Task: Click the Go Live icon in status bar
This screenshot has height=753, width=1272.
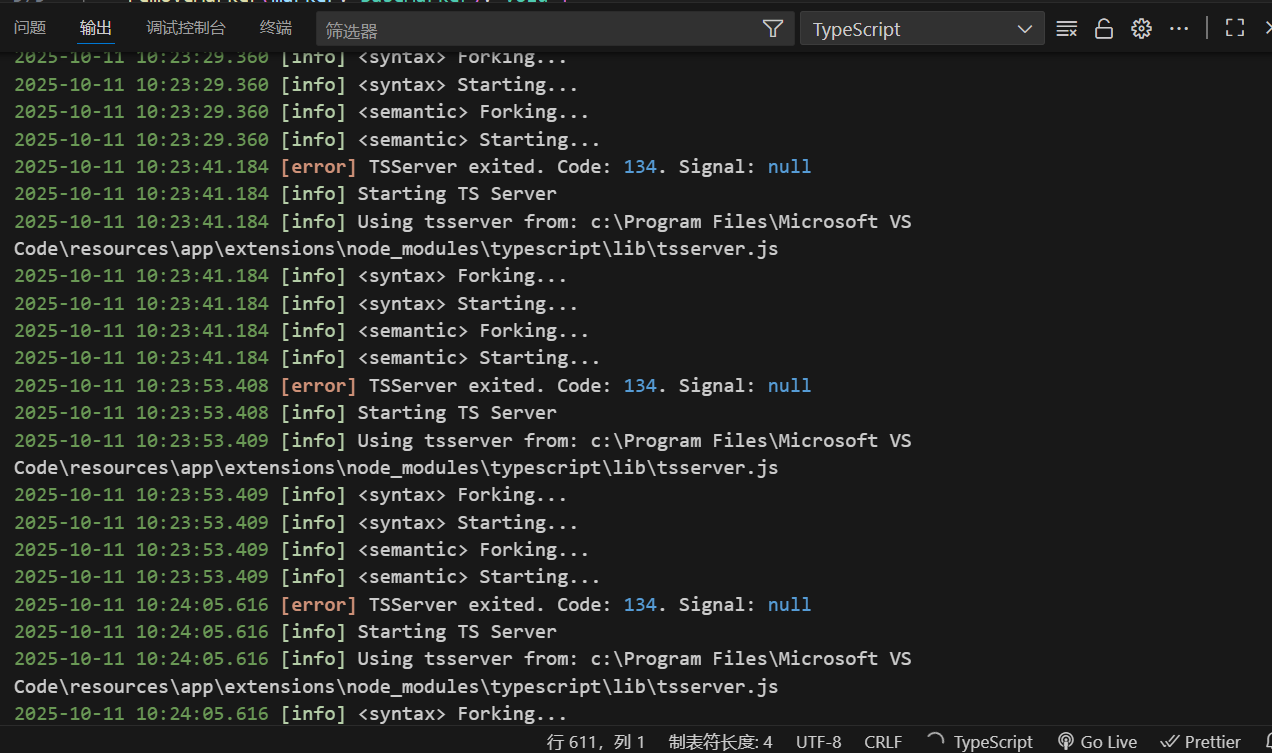Action: coord(1097,741)
